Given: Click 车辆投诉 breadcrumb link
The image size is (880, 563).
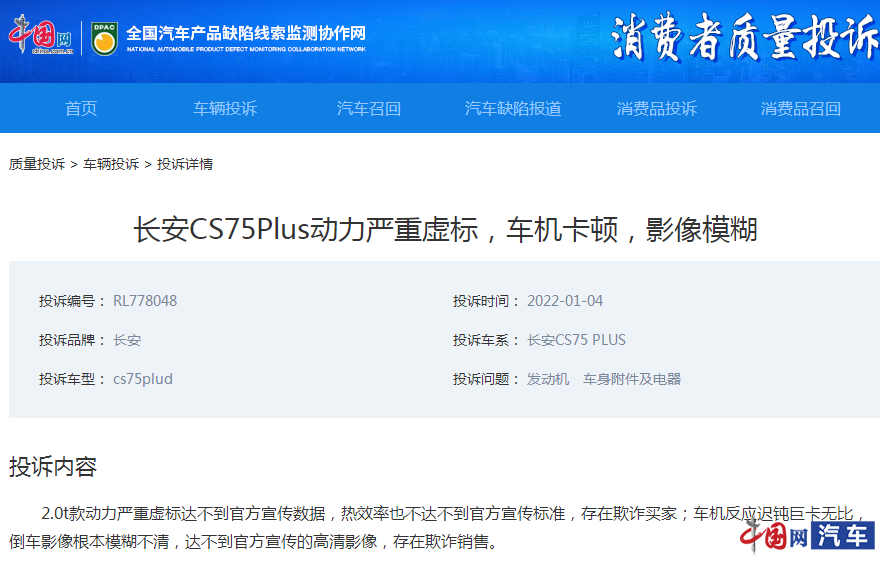Looking at the screenshot, I should pos(111,164).
